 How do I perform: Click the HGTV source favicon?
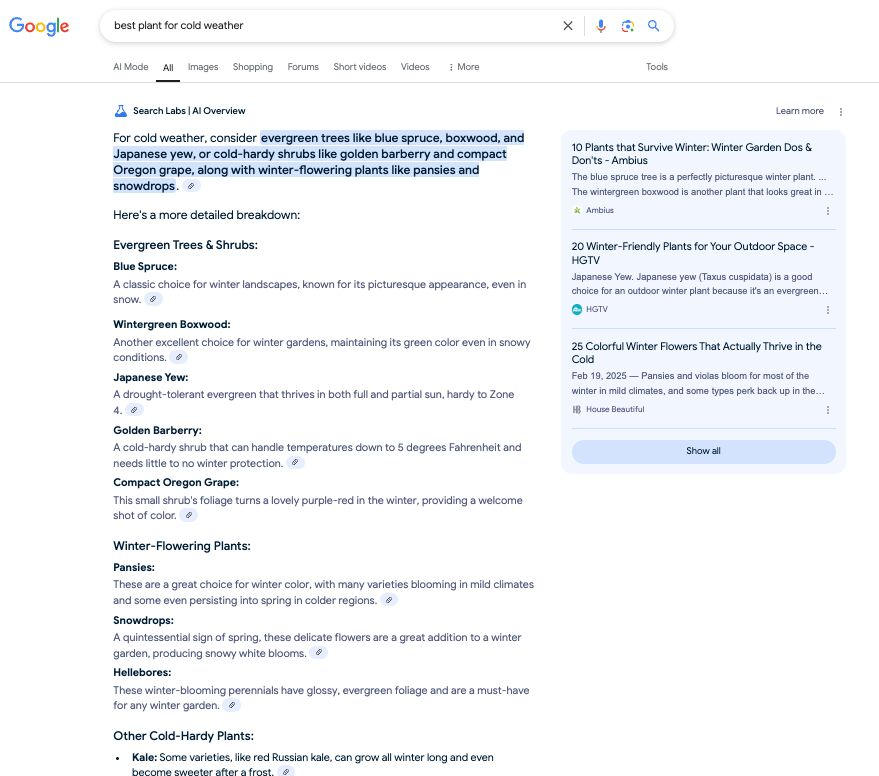click(x=577, y=310)
